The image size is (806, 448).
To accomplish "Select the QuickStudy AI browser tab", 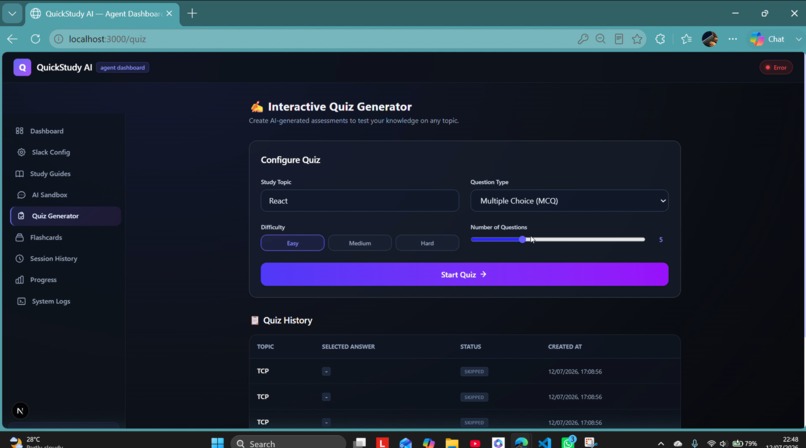I will pyautogui.click(x=100, y=14).
